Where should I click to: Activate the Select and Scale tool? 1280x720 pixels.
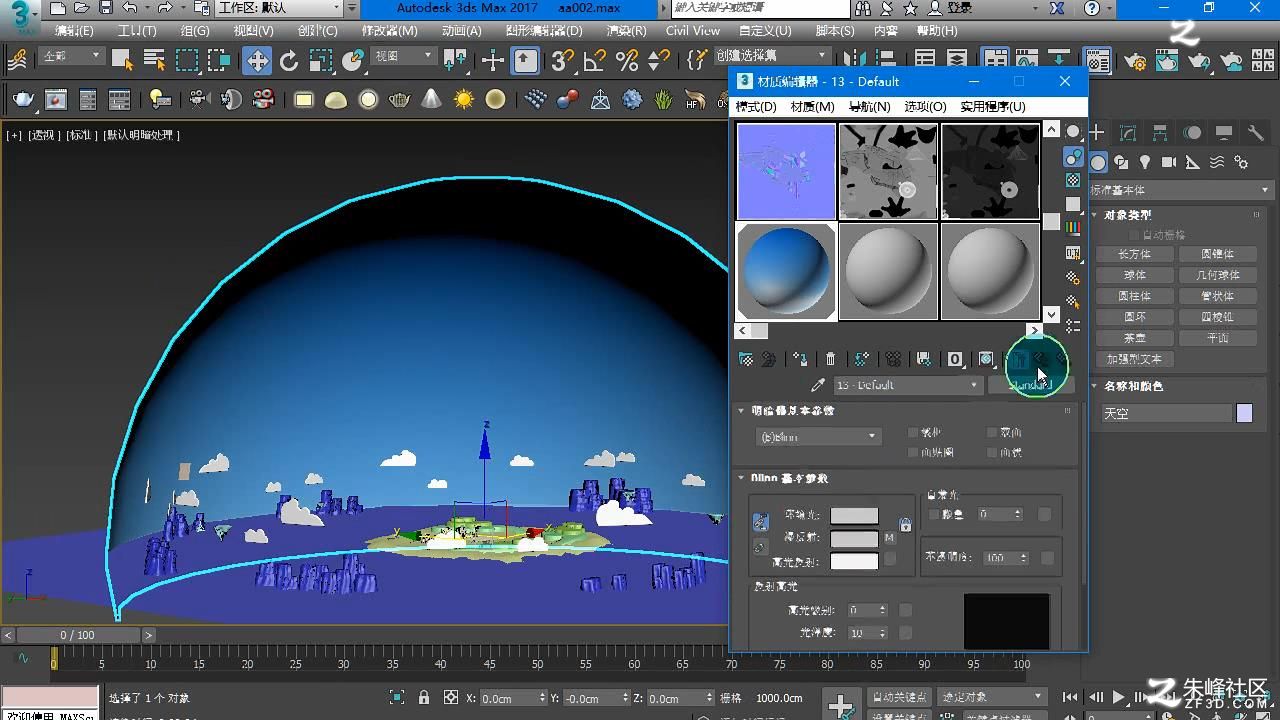click(321, 61)
